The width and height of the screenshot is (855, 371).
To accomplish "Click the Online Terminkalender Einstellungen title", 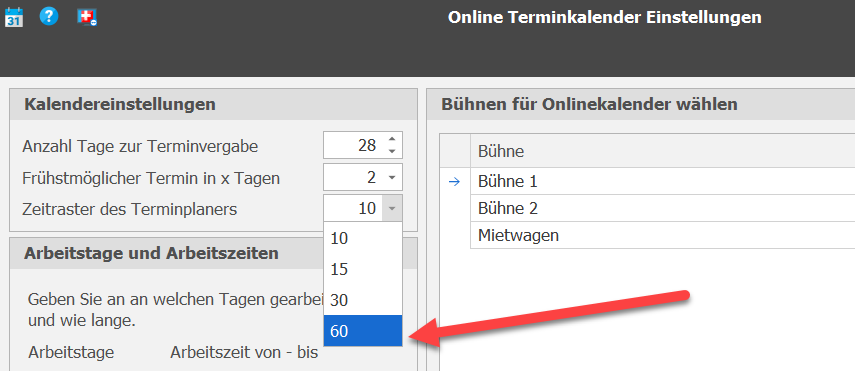I will coord(605,17).
